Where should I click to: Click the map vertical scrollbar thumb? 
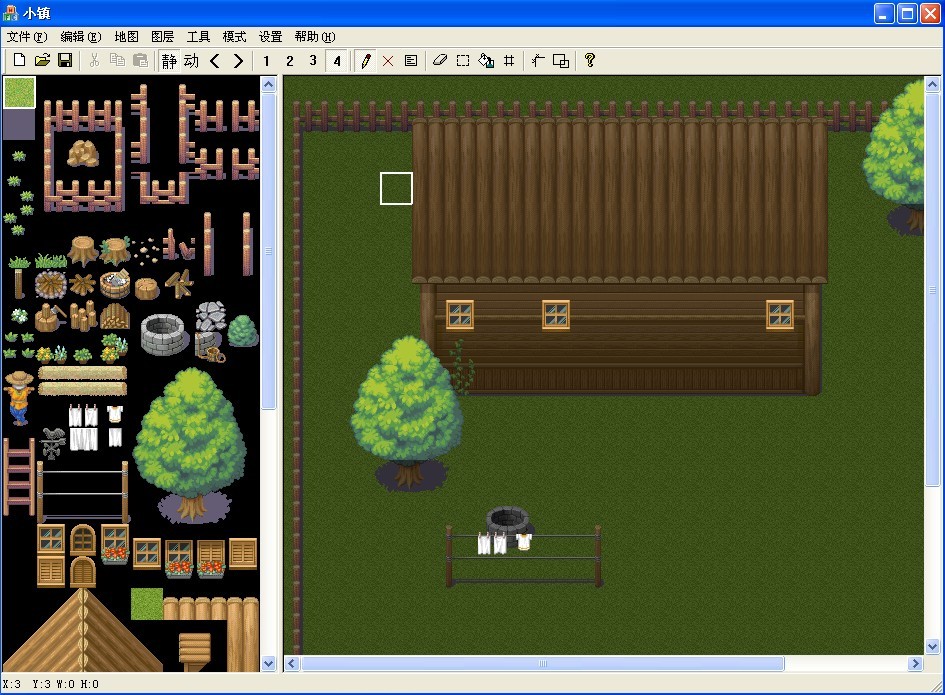[x=932, y=289]
